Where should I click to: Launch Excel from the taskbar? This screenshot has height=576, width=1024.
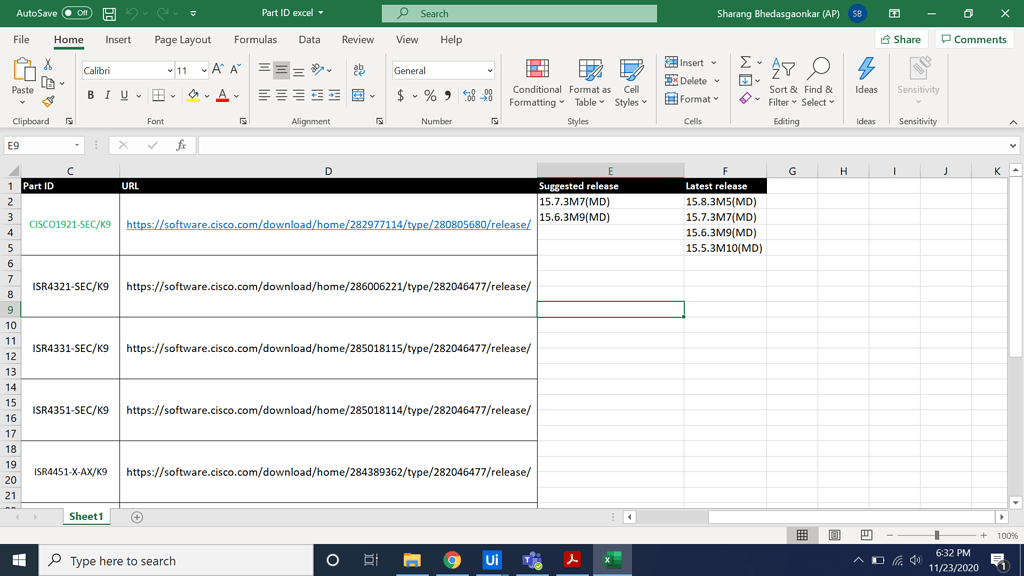point(612,560)
